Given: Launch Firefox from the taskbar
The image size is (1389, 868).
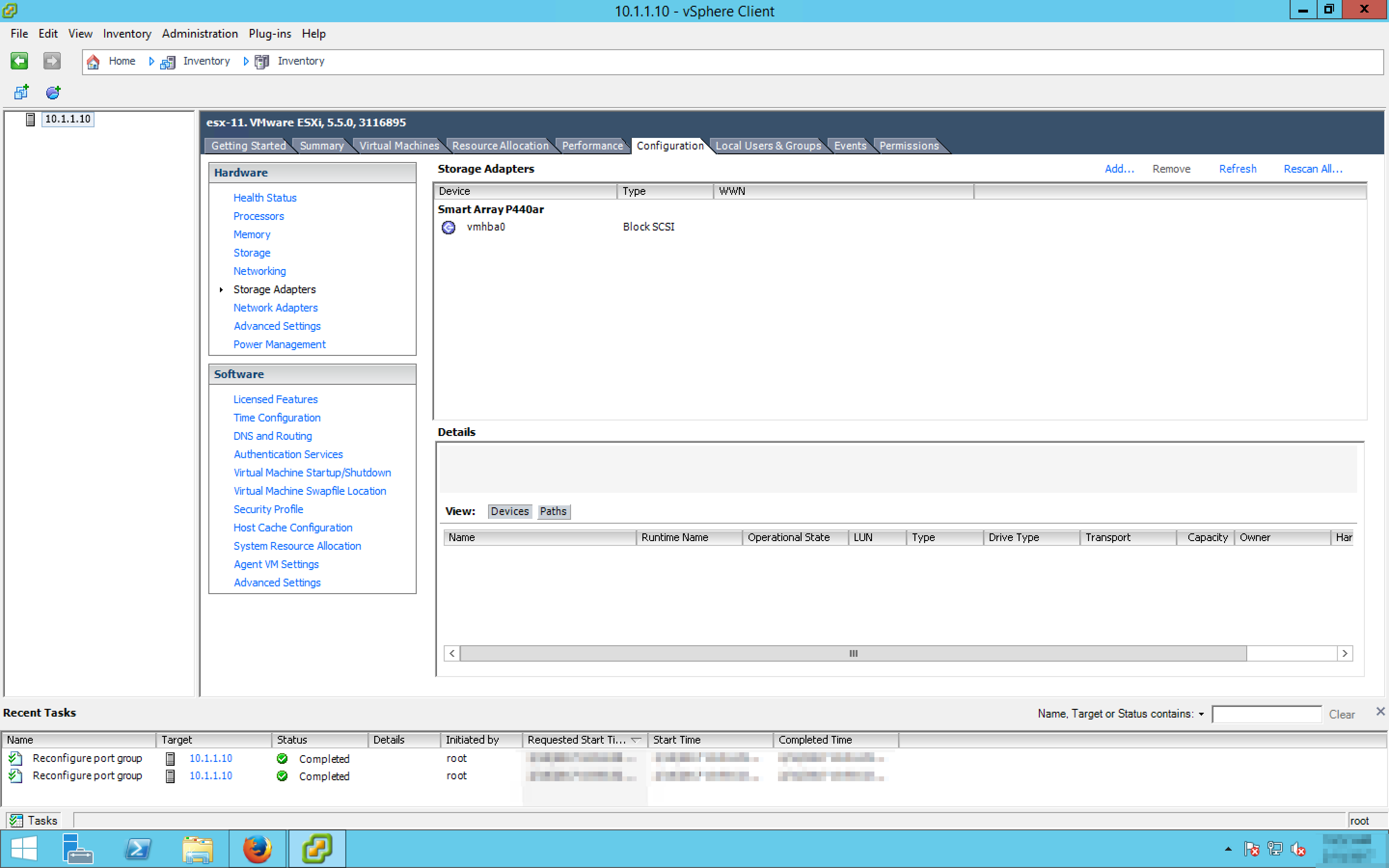Looking at the screenshot, I should (257, 849).
